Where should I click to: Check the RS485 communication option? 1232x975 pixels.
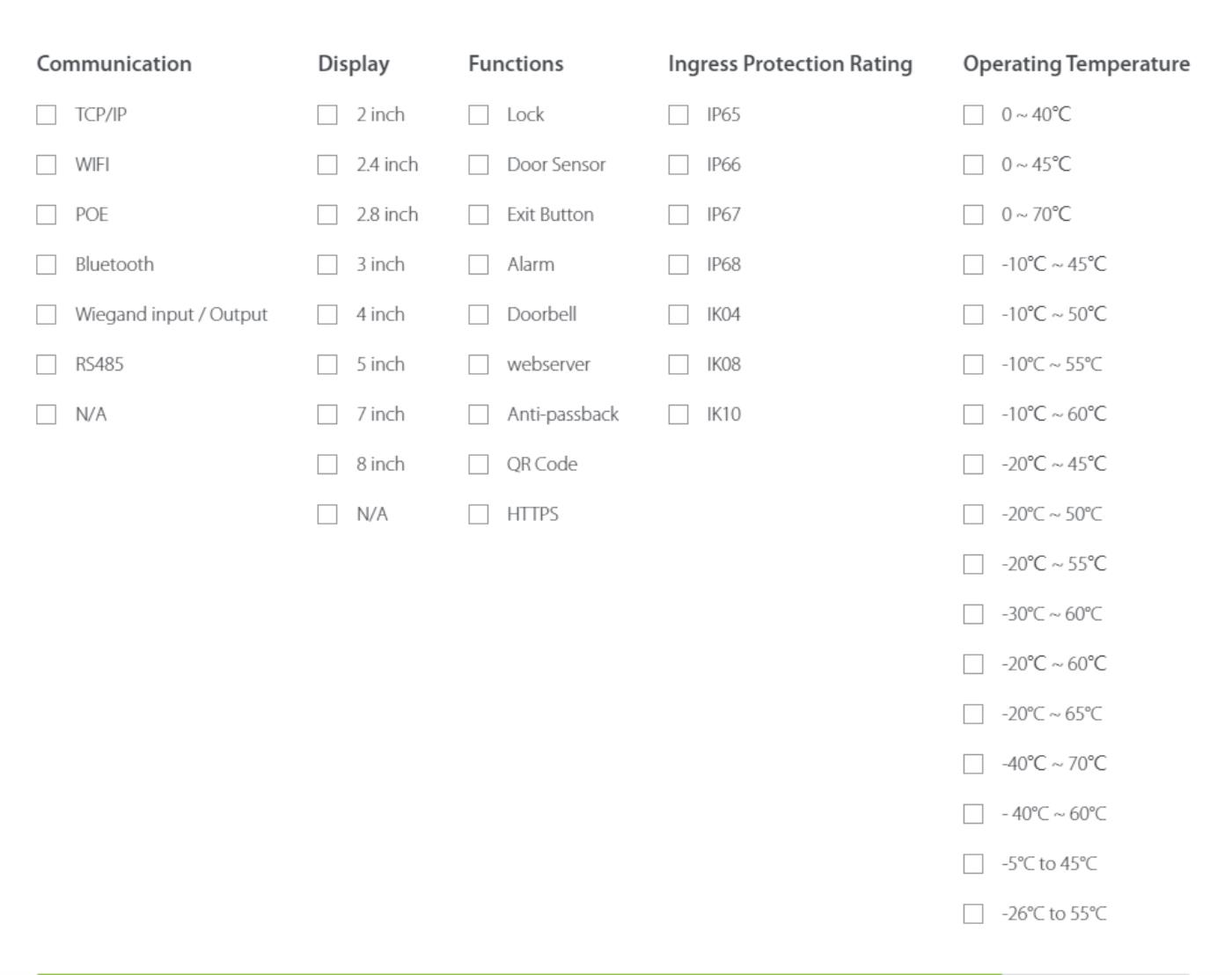click(x=47, y=365)
